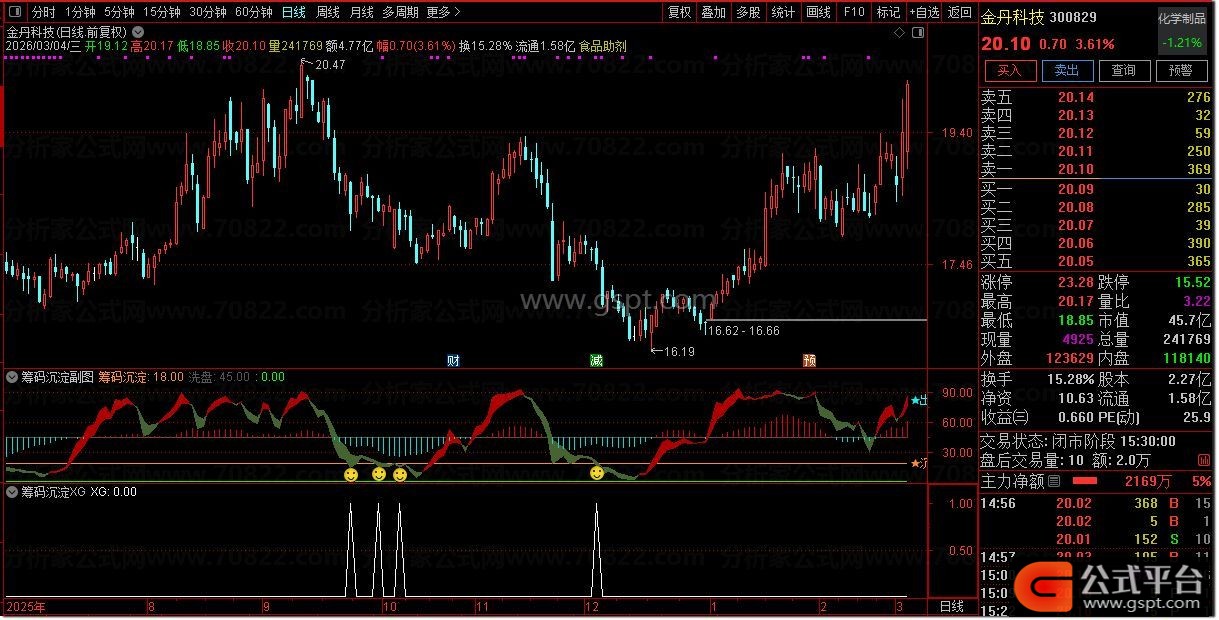Image resolution: width=1219 pixels, height=620 pixels.
Task: Click the 财 financial marker on chart
Action: pyautogui.click(x=453, y=360)
